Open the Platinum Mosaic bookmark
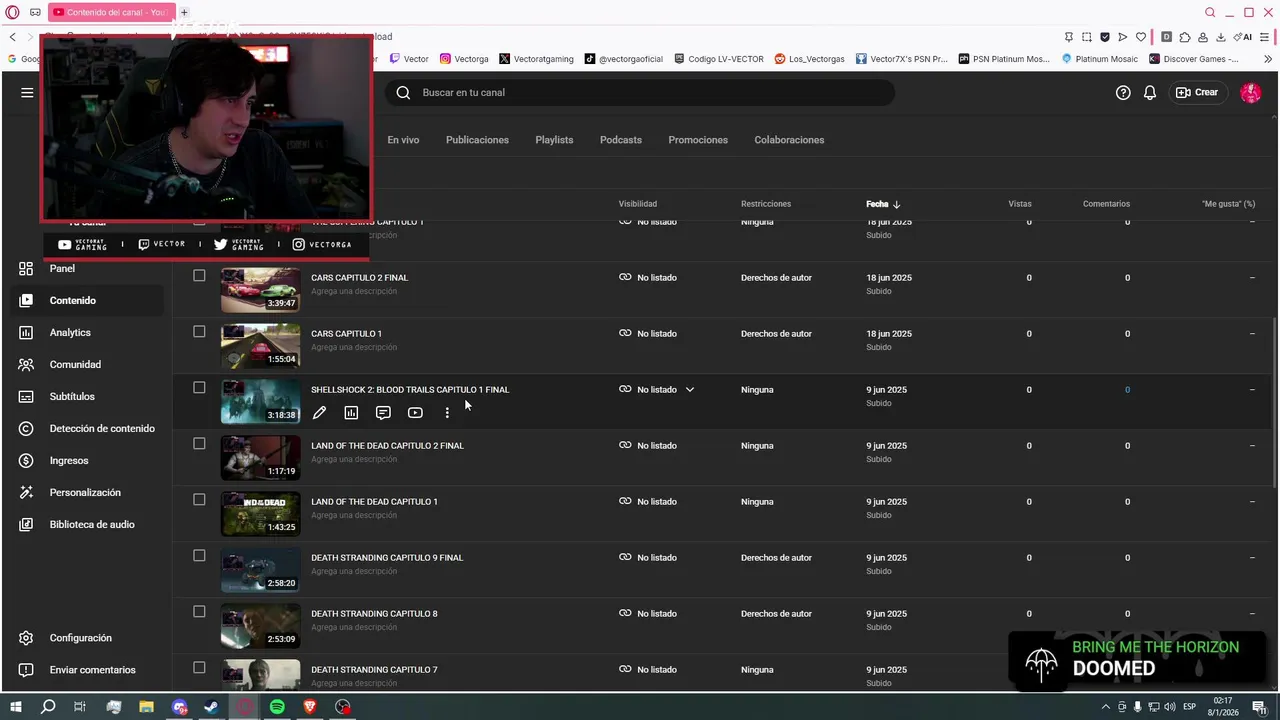Screen dimensions: 1280x720 (1100, 59)
